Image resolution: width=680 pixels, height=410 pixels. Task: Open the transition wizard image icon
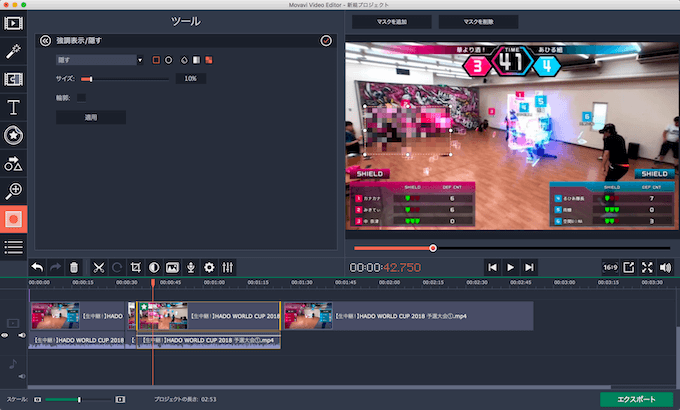[172, 267]
